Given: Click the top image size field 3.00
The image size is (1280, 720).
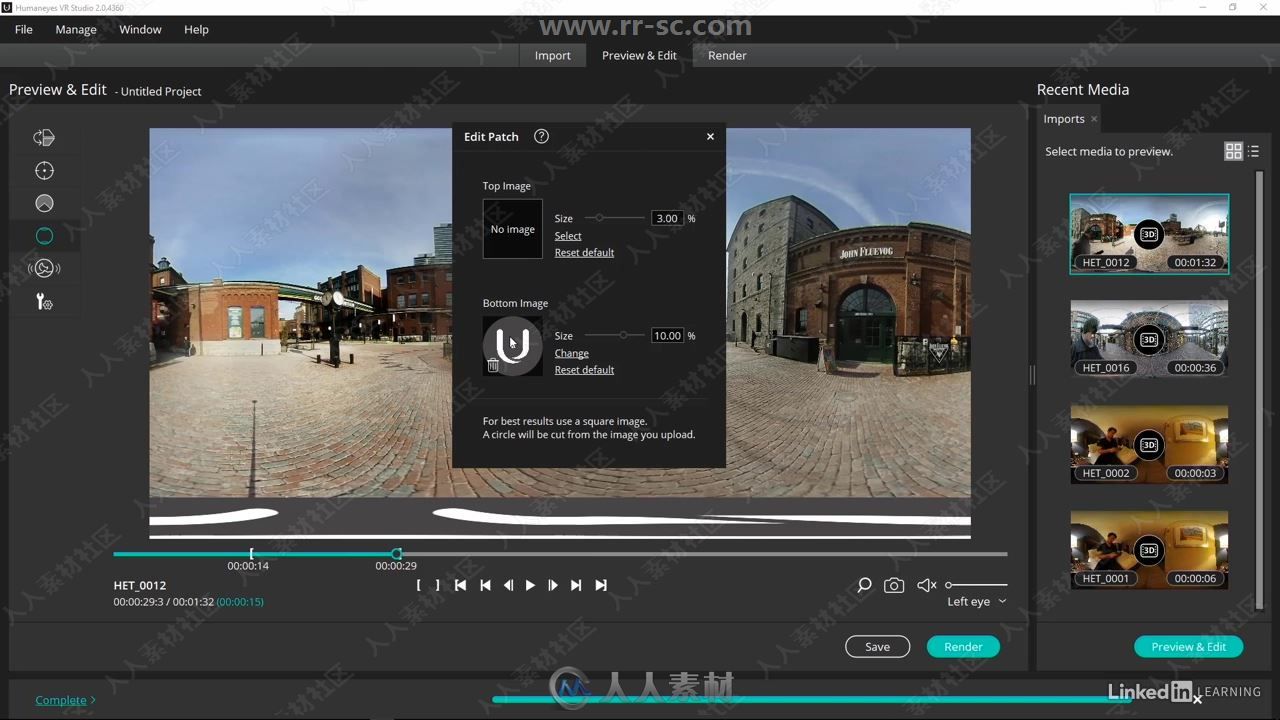Looking at the screenshot, I should coord(667,218).
